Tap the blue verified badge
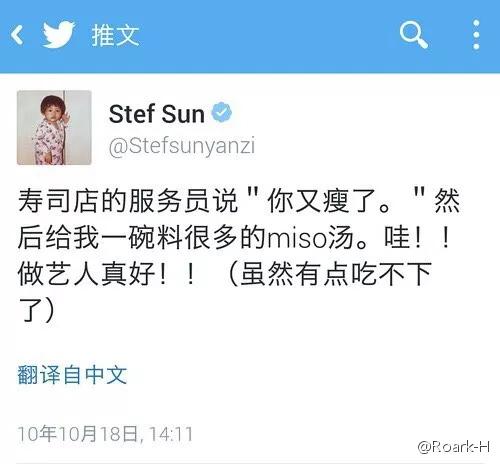 pyautogui.click(x=222, y=112)
